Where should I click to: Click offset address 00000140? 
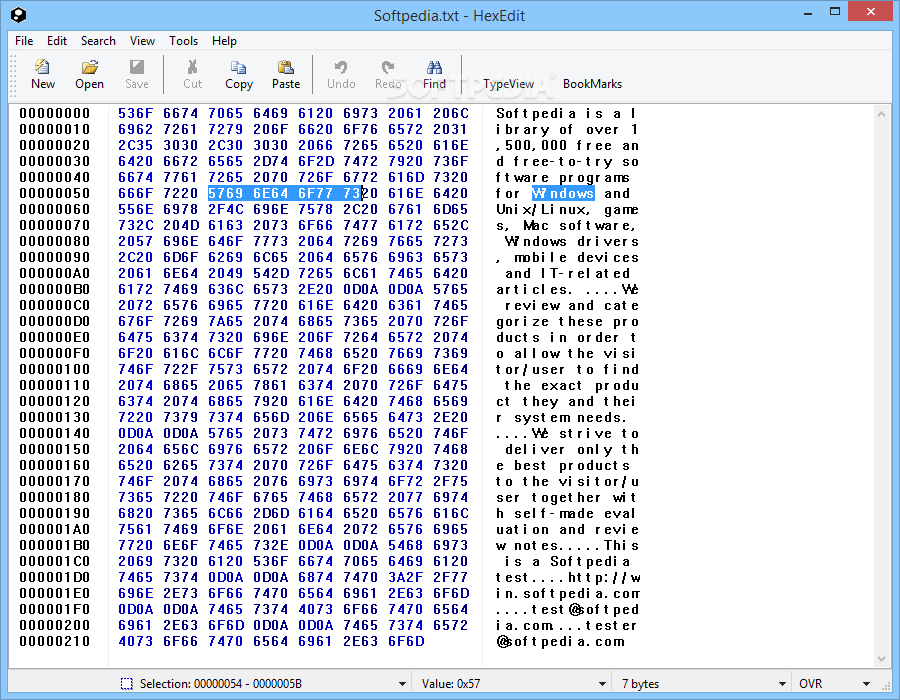pyautogui.click(x=55, y=434)
